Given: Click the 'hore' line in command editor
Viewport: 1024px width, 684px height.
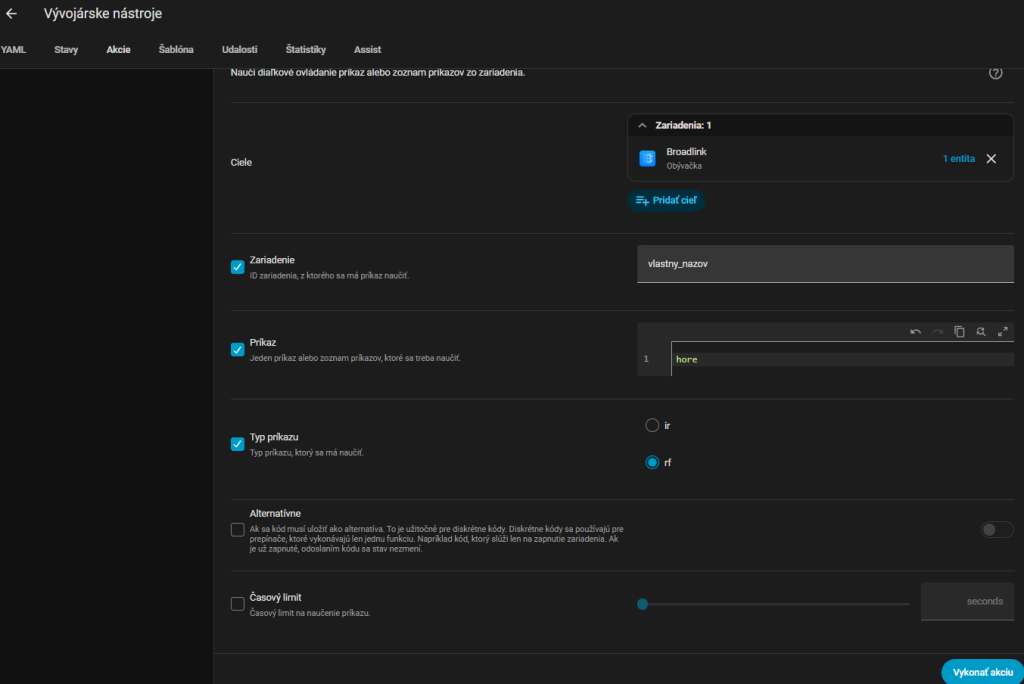Looking at the screenshot, I should point(842,359).
